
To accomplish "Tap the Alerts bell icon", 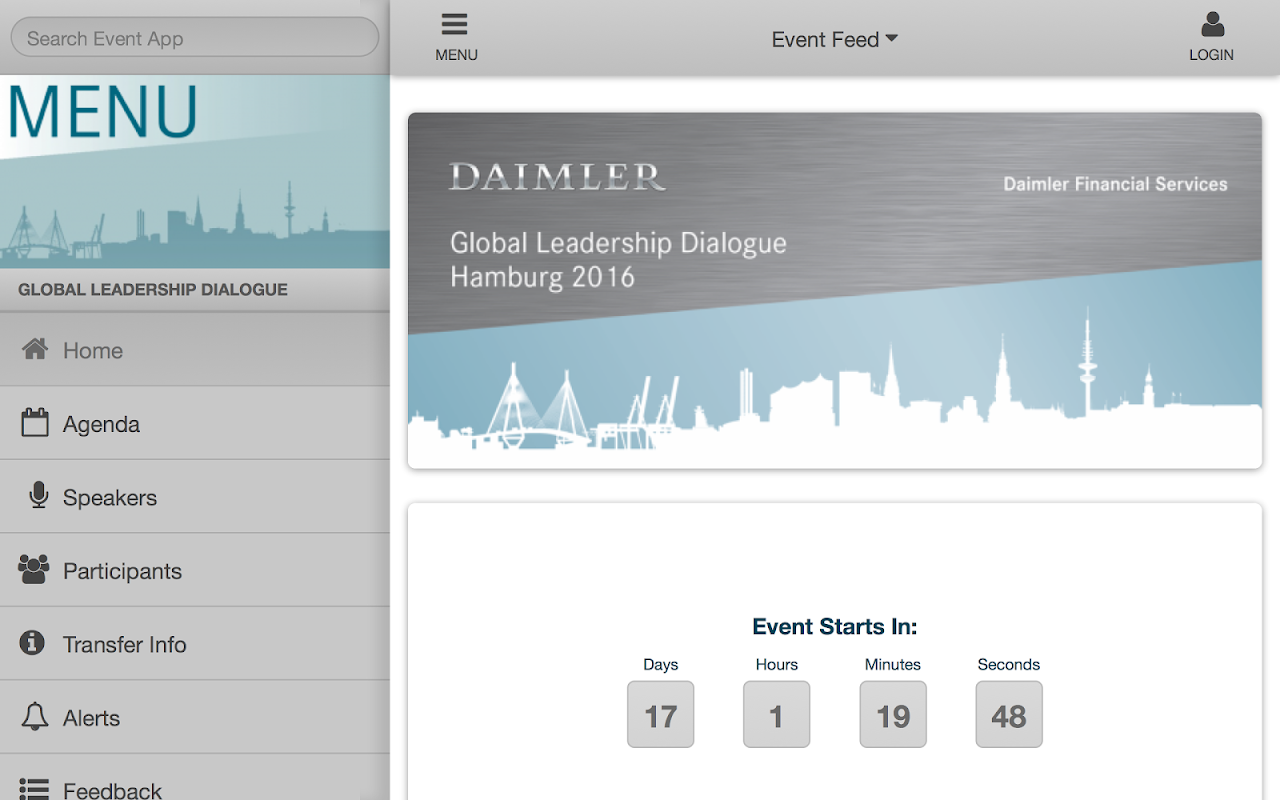I will click(35, 716).
